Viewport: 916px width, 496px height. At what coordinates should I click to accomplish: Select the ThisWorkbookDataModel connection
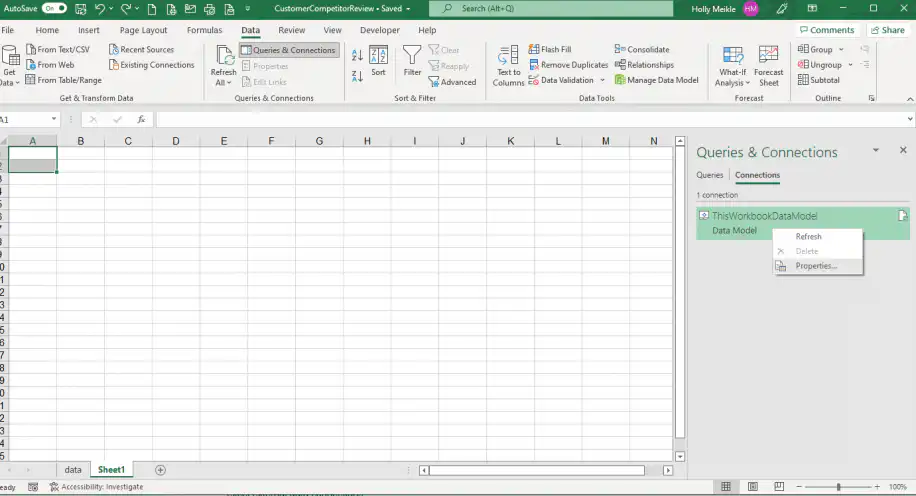[x=803, y=223]
